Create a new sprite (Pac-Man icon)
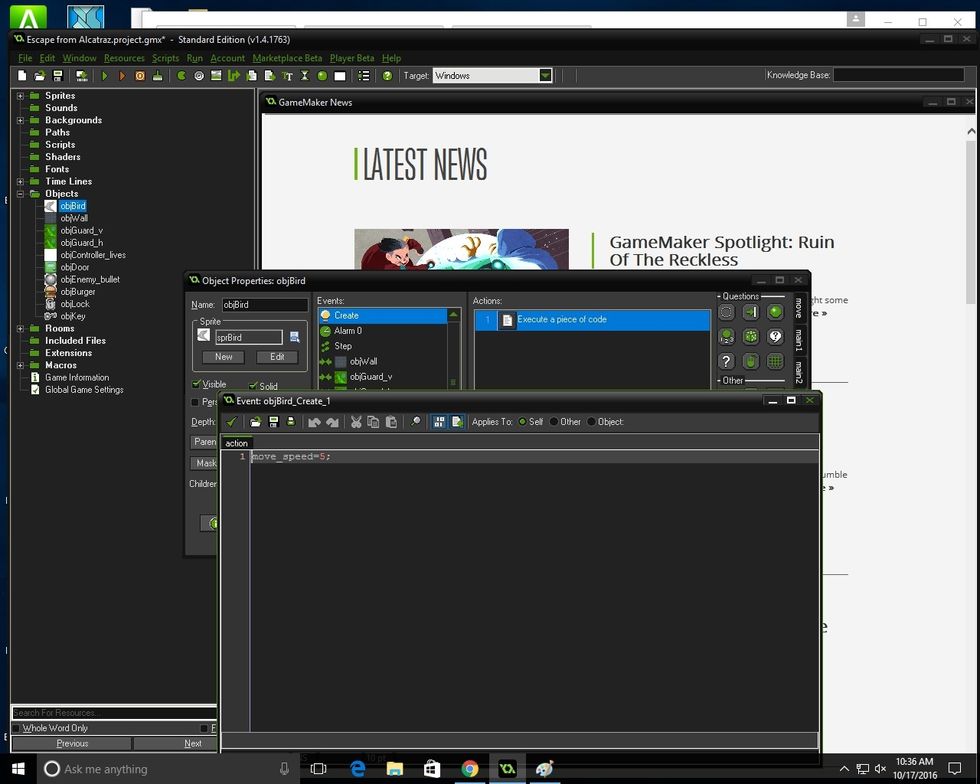 click(x=181, y=76)
